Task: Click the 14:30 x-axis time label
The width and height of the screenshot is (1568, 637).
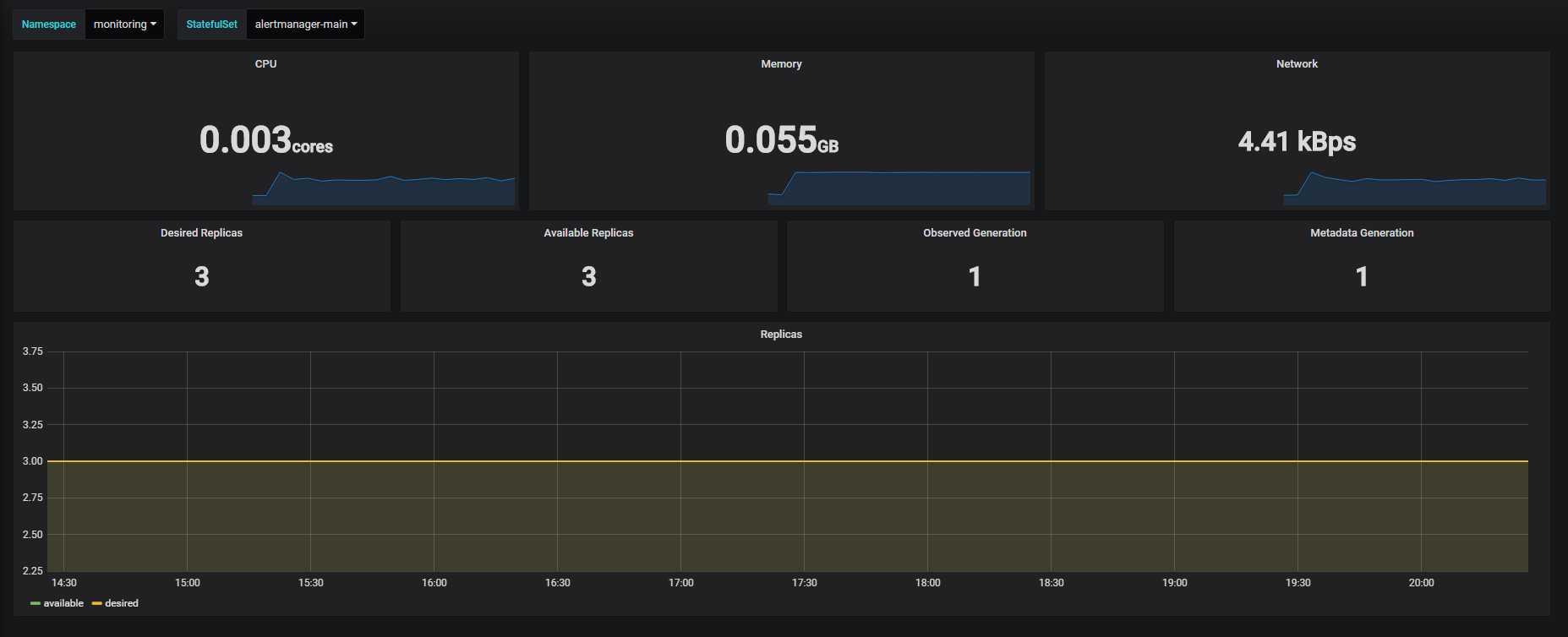Action: (x=64, y=583)
